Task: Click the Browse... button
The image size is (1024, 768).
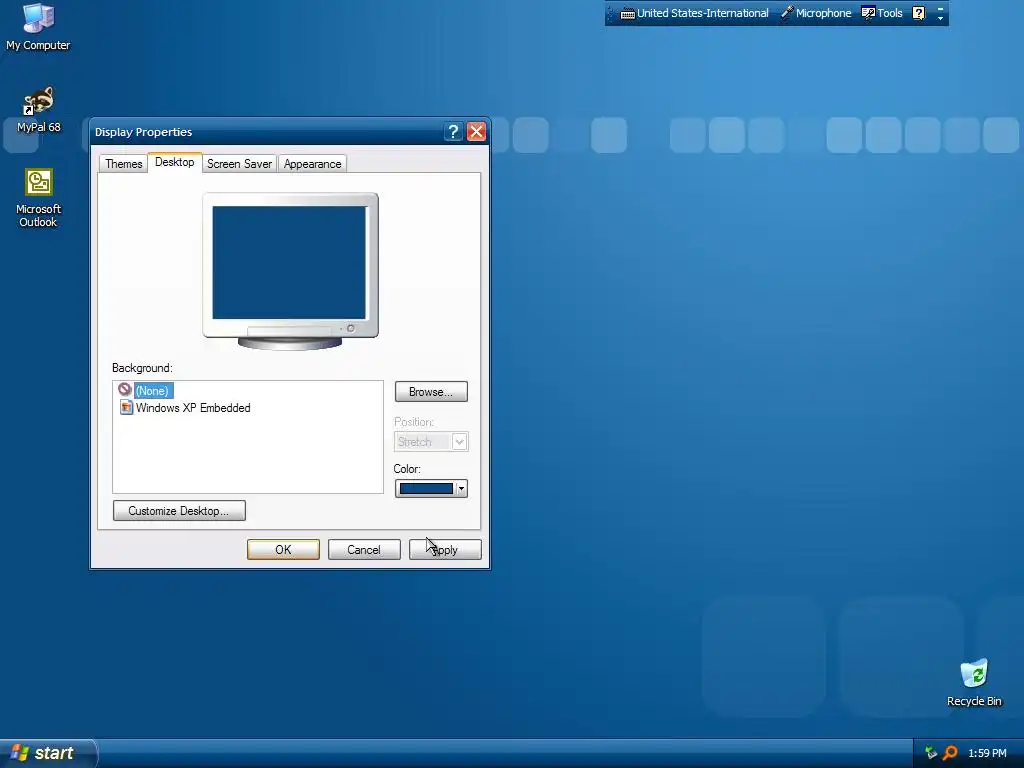Action: click(431, 392)
